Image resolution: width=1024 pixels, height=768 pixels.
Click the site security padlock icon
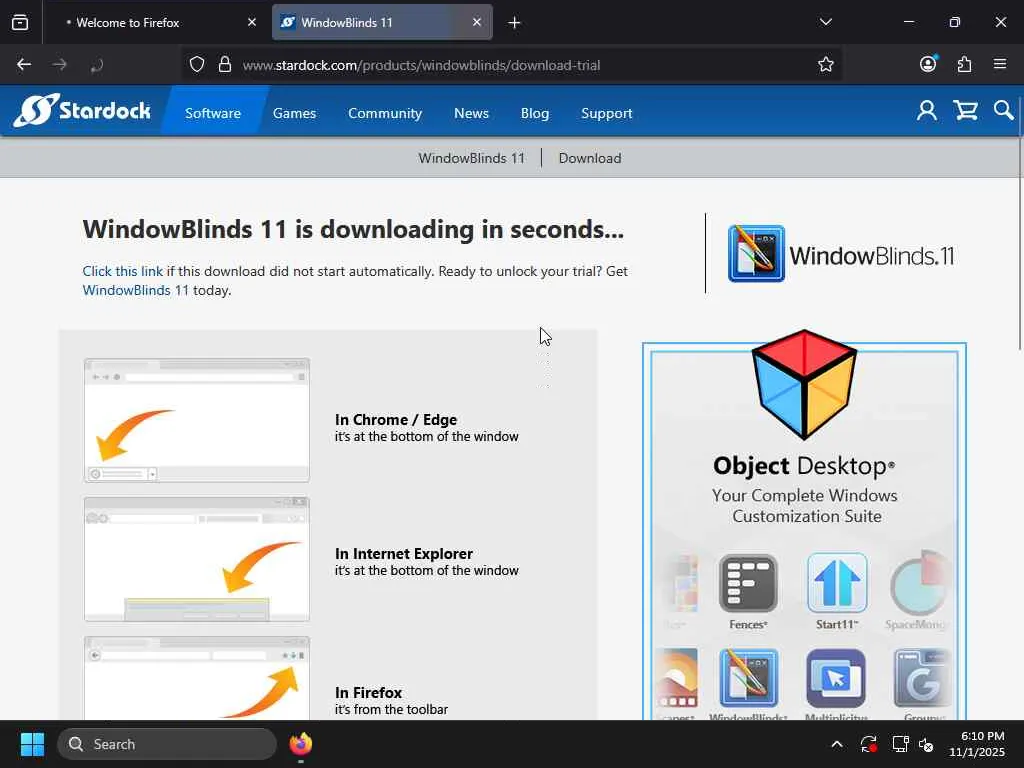[225, 65]
